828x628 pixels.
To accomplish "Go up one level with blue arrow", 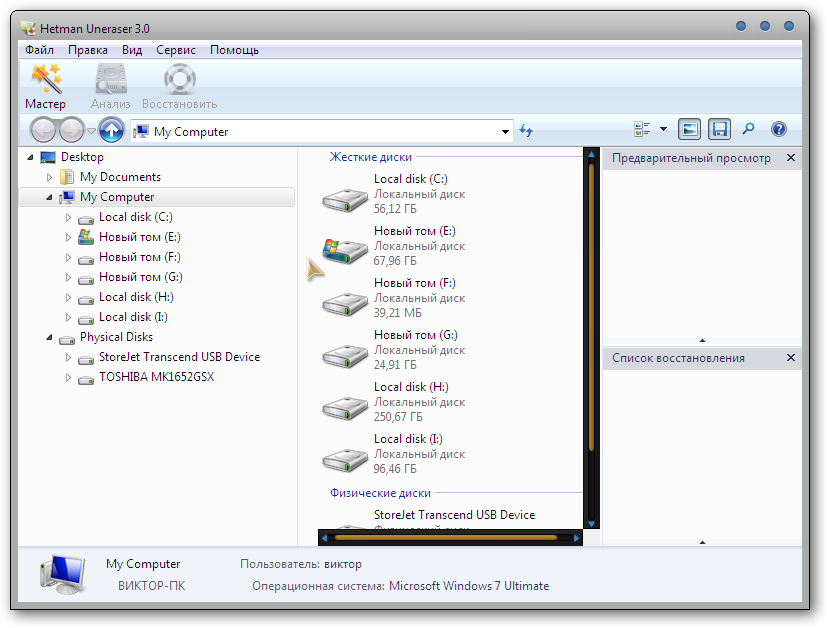I will [x=111, y=130].
